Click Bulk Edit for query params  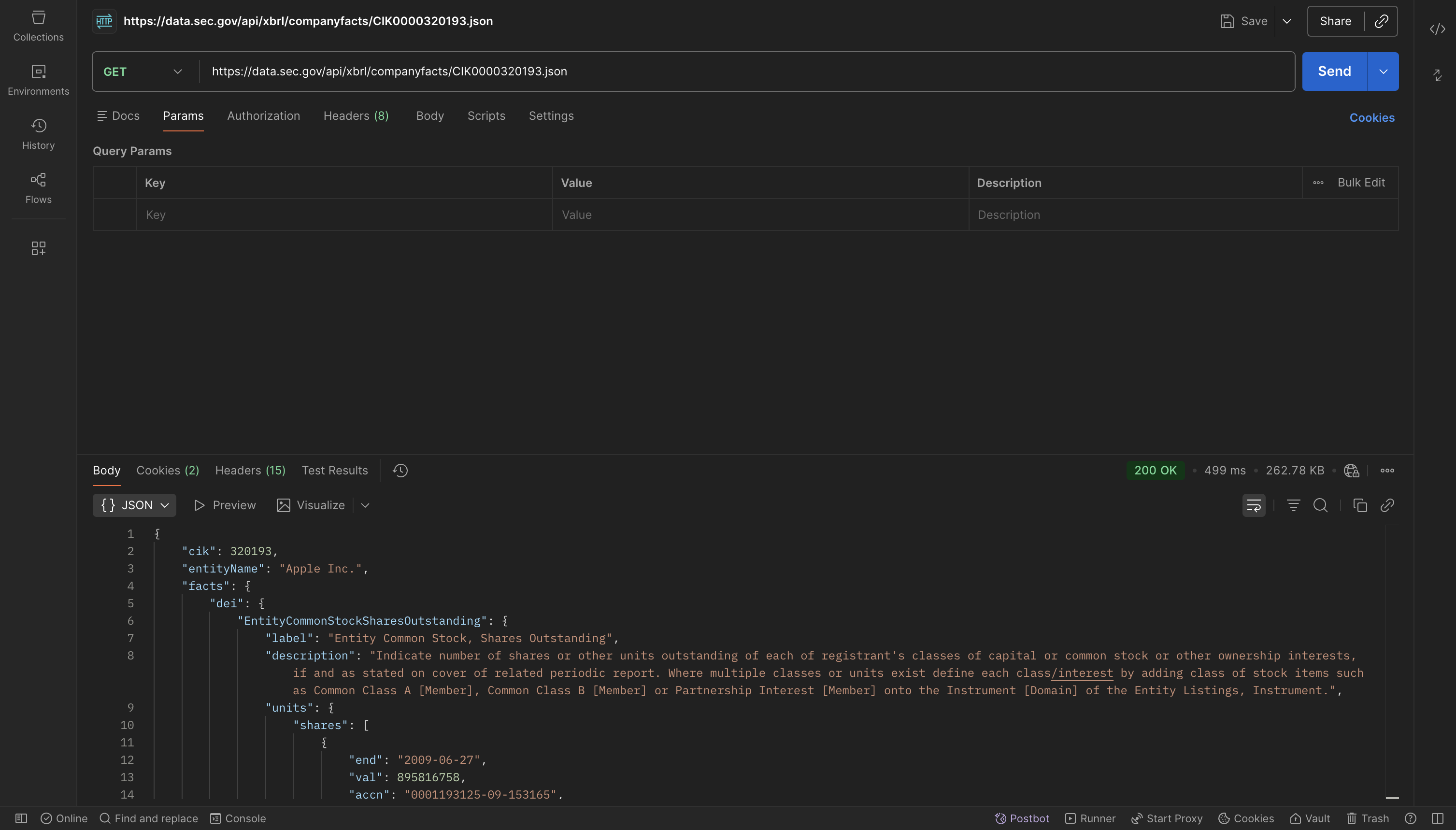click(x=1361, y=183)
